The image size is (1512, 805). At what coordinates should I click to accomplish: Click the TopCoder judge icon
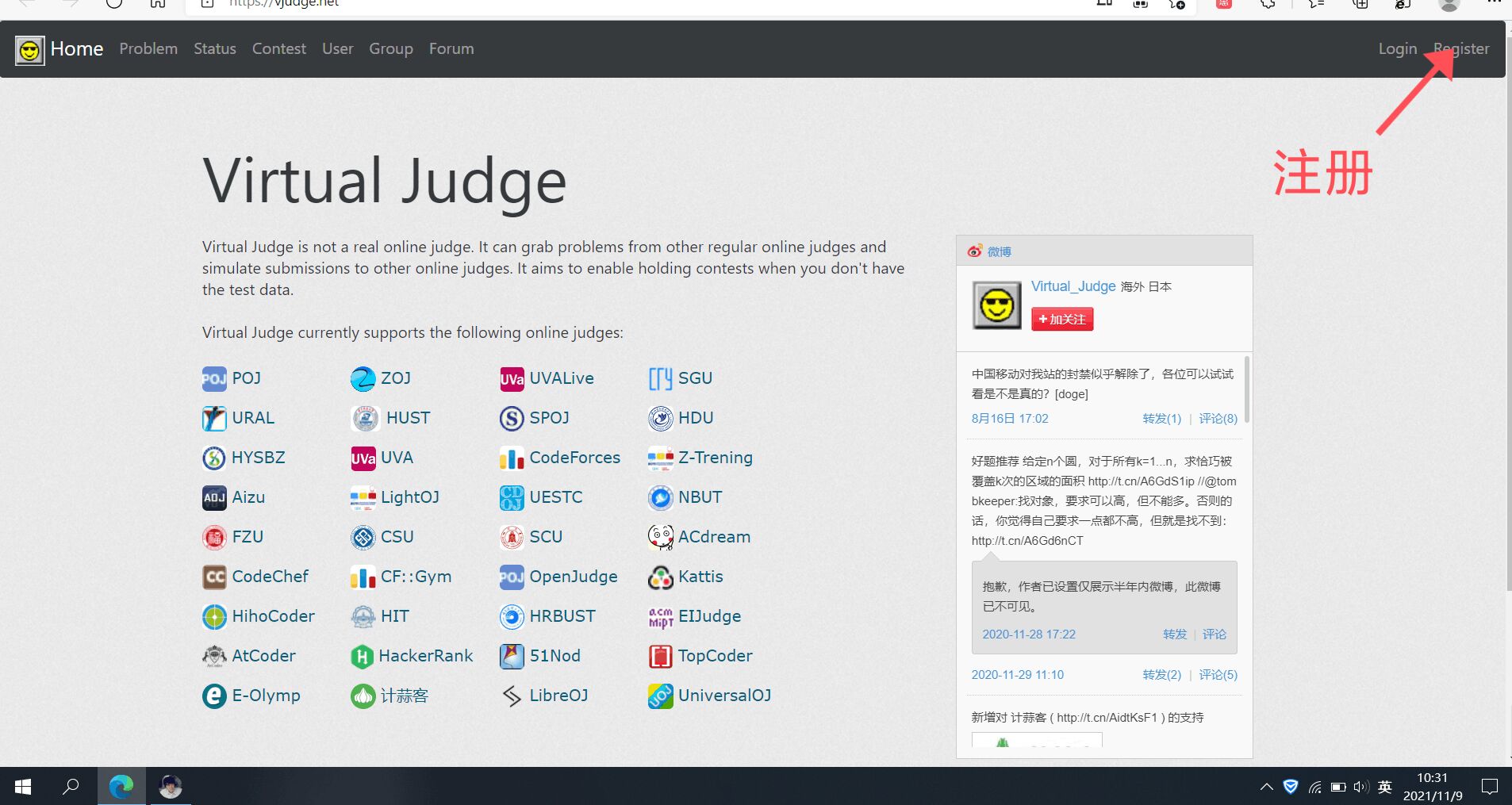tap(659, 656)
